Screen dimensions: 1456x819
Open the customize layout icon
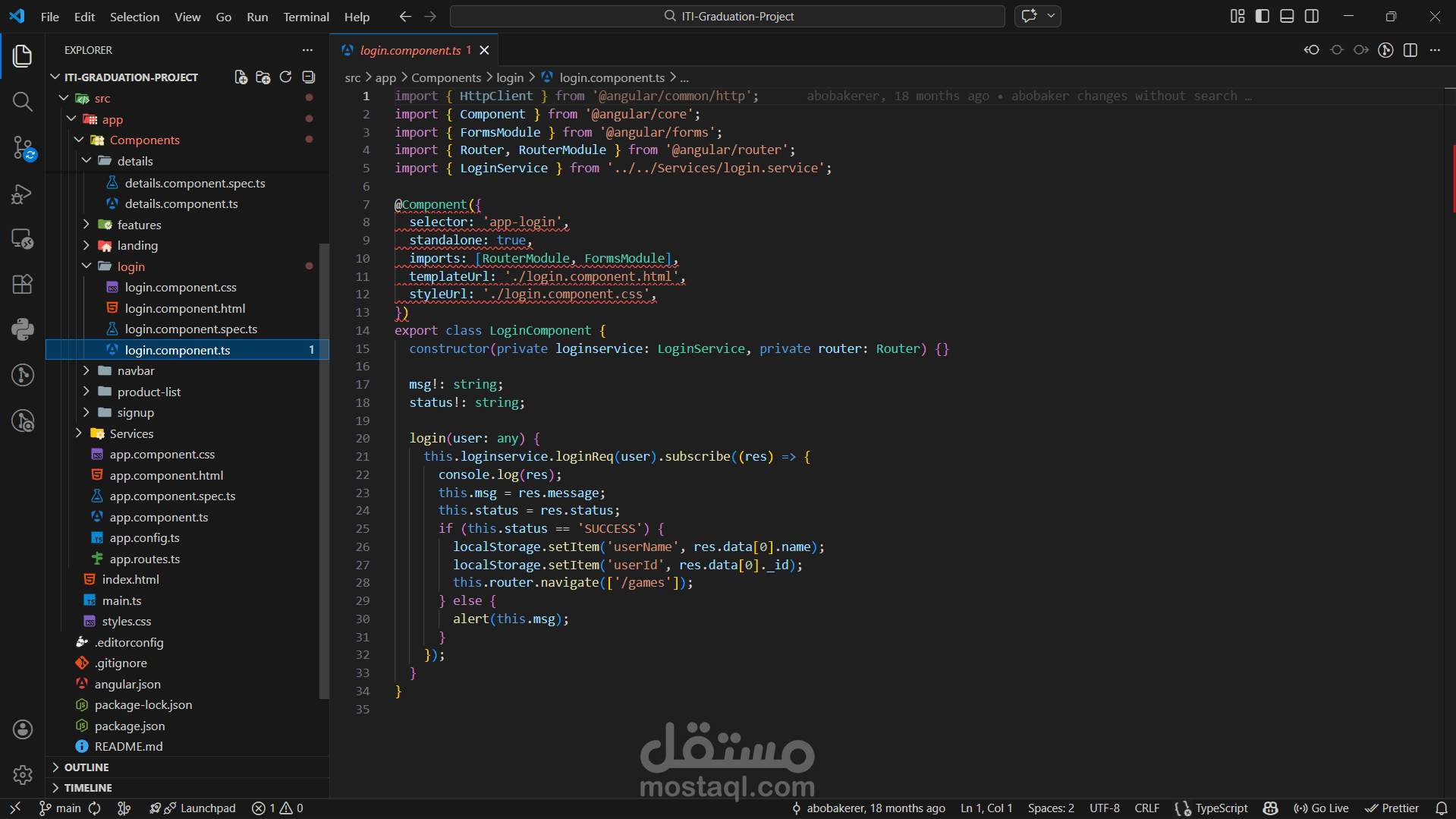1237,16
